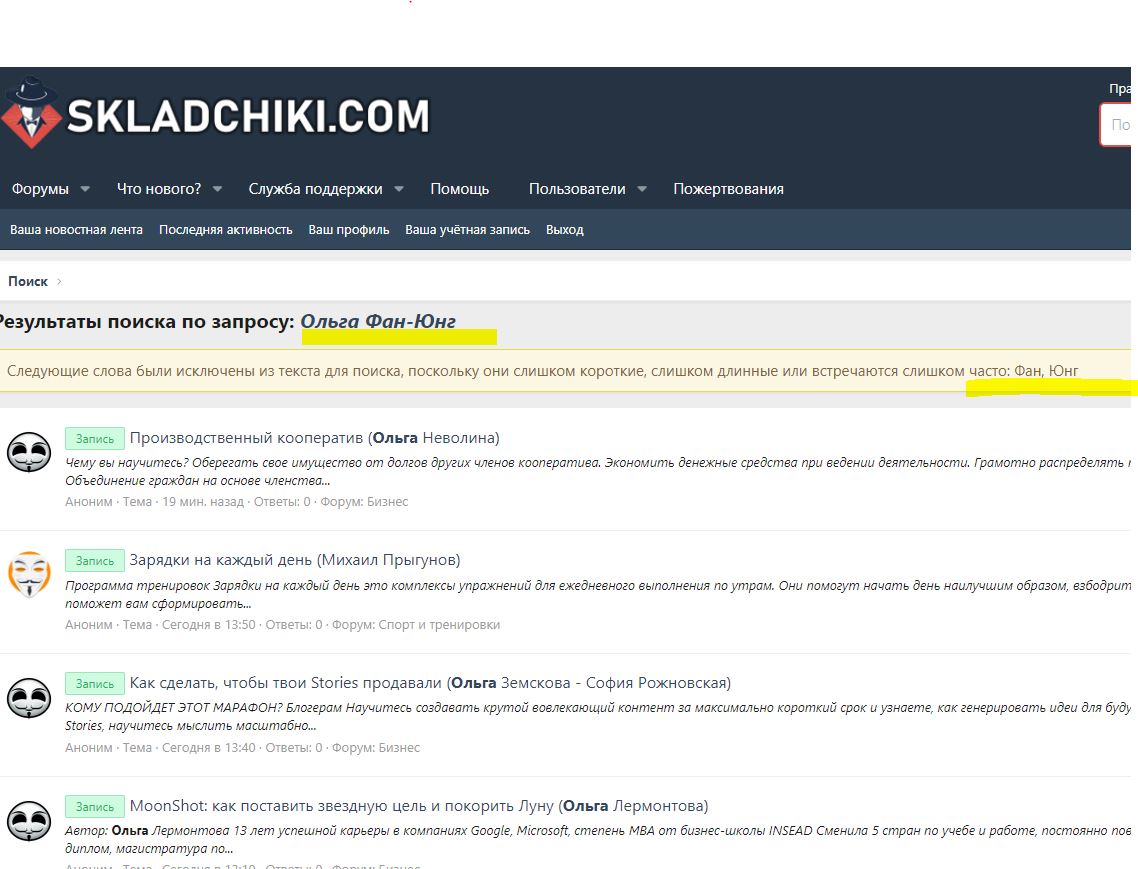Expand the Служба поддержки dropdown arrow
The width and height of the screenshot is (1138, 869).
coord(398,189)
